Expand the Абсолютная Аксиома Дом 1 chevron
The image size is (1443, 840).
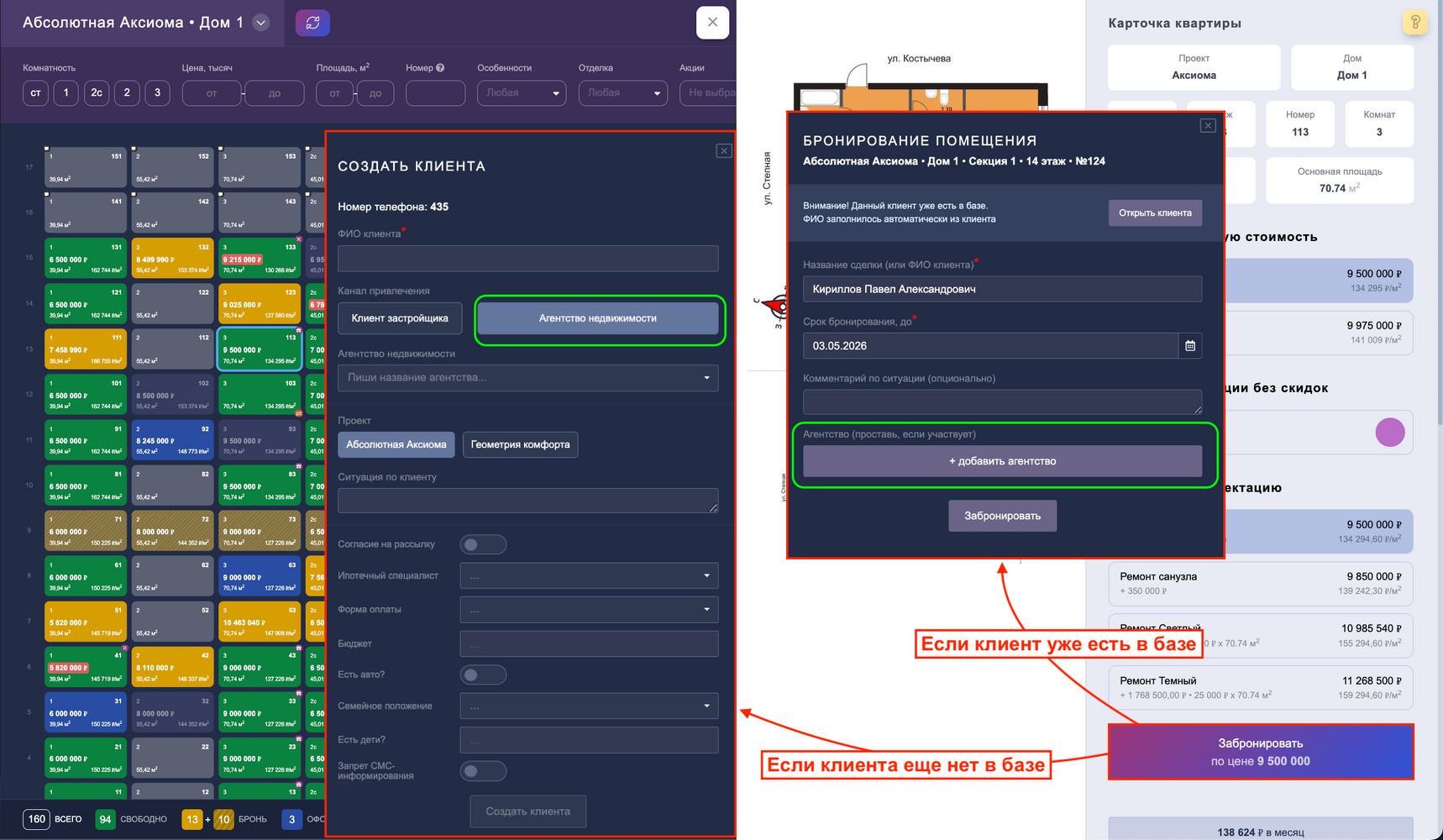pos(261,23)
